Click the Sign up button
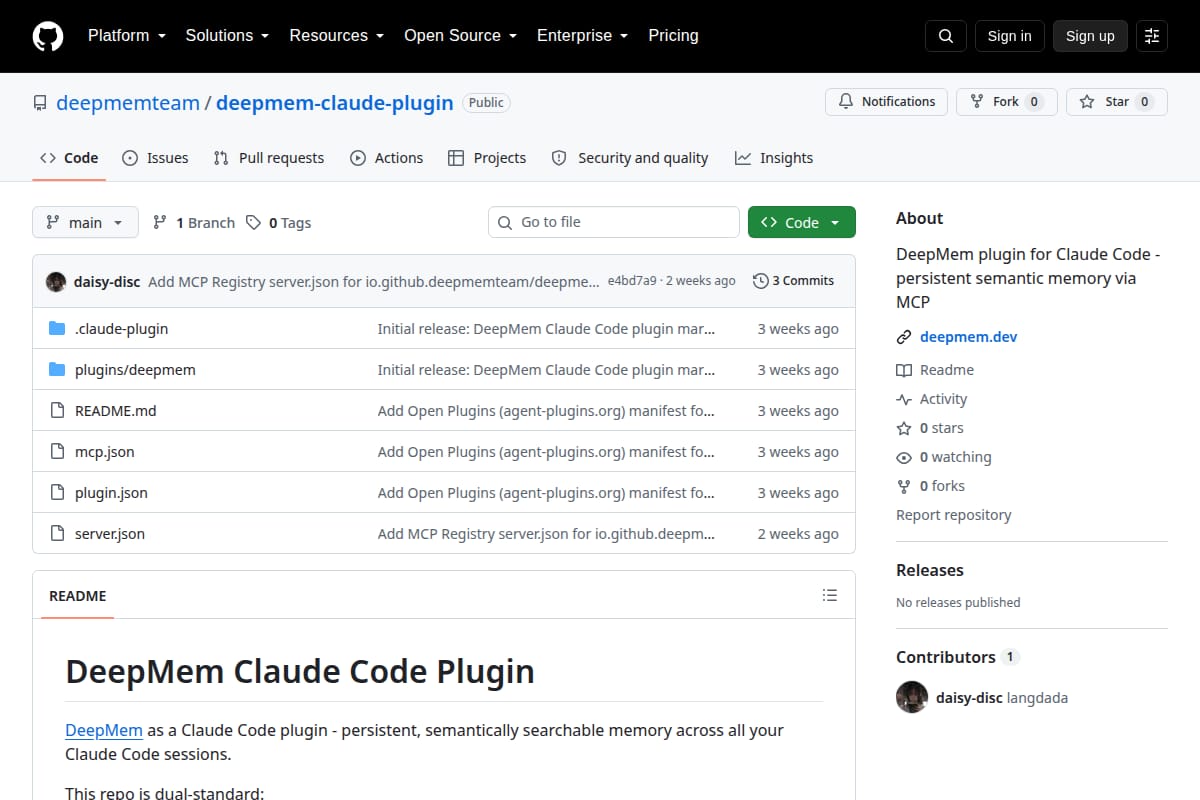 (x=1090, y=36)
